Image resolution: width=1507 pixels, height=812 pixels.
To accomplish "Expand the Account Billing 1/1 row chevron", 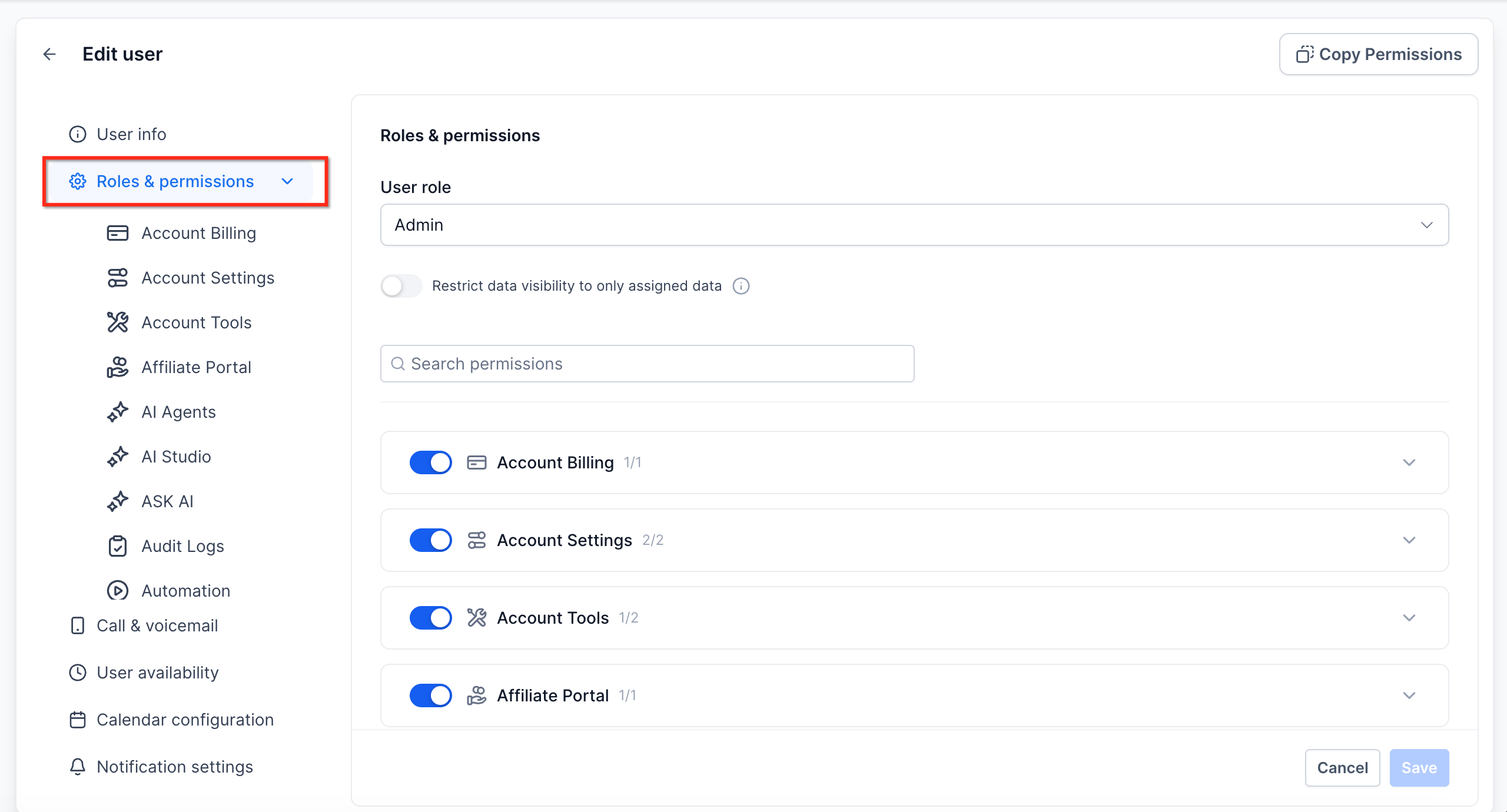I will pyautogui.click(x=1409, y=462).
